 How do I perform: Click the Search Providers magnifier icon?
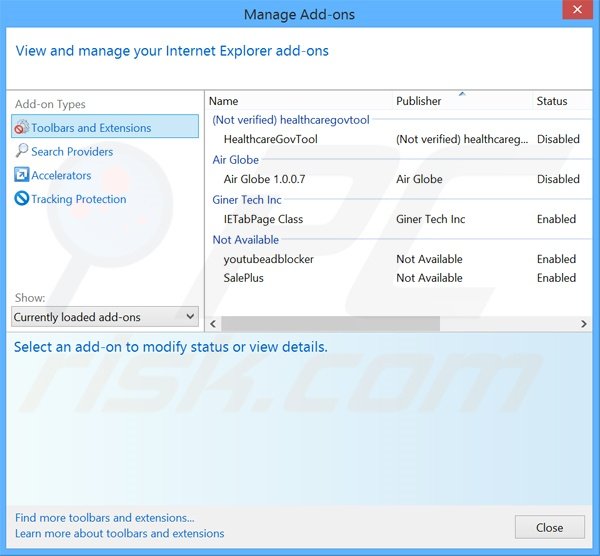21,151
